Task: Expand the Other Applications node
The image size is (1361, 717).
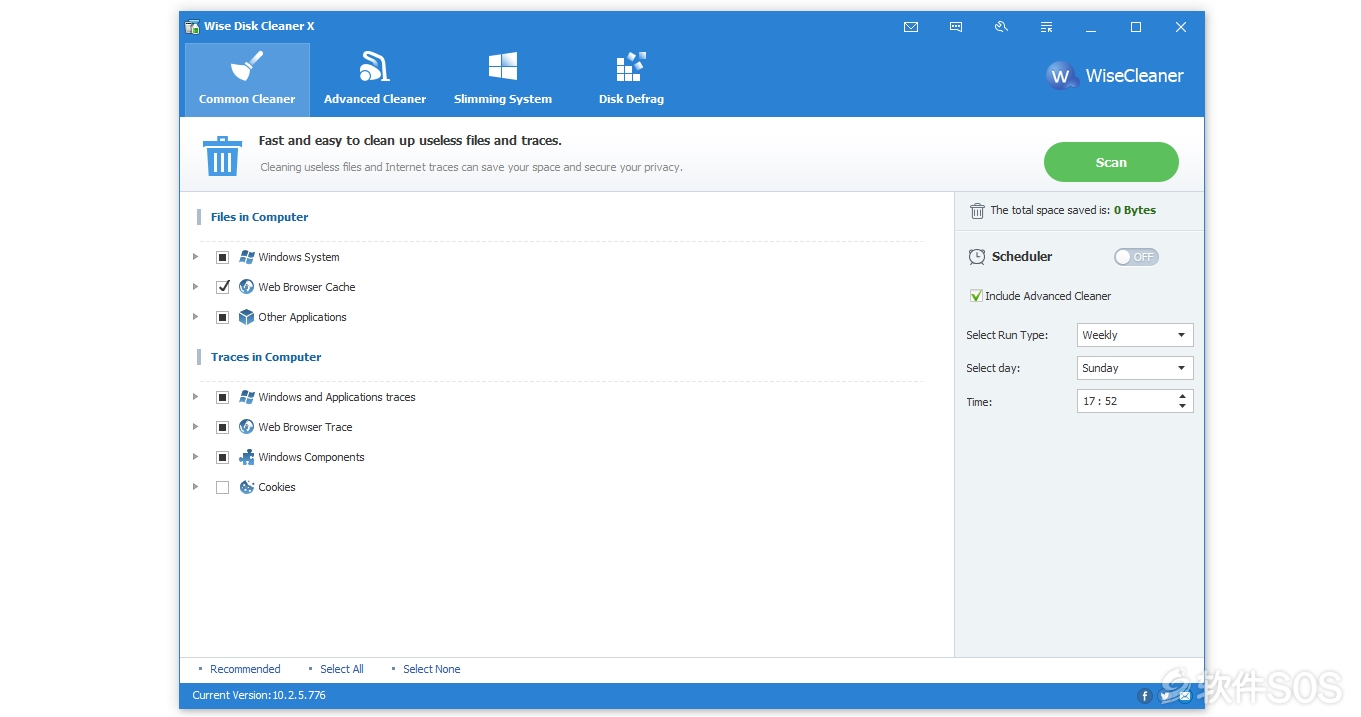Action: 196,317
